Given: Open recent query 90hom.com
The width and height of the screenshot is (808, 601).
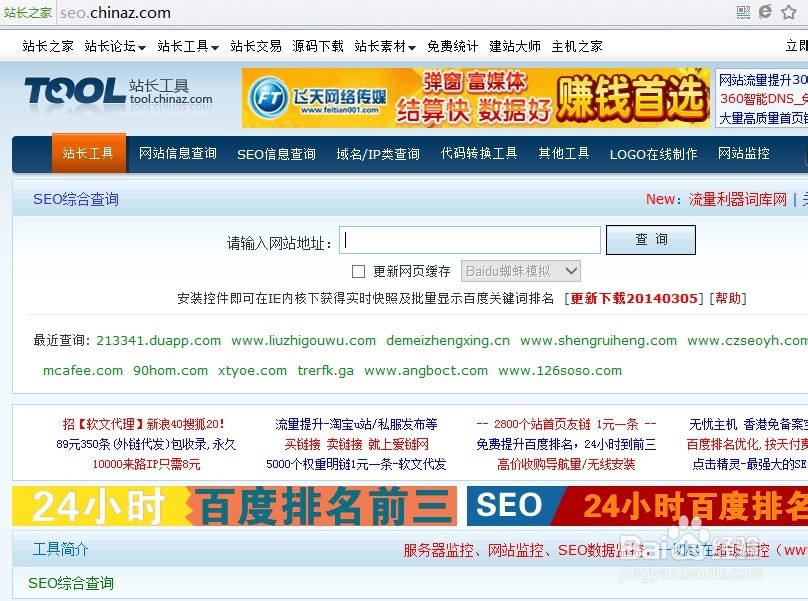Looking at the screenshot, I should (171, 371).
